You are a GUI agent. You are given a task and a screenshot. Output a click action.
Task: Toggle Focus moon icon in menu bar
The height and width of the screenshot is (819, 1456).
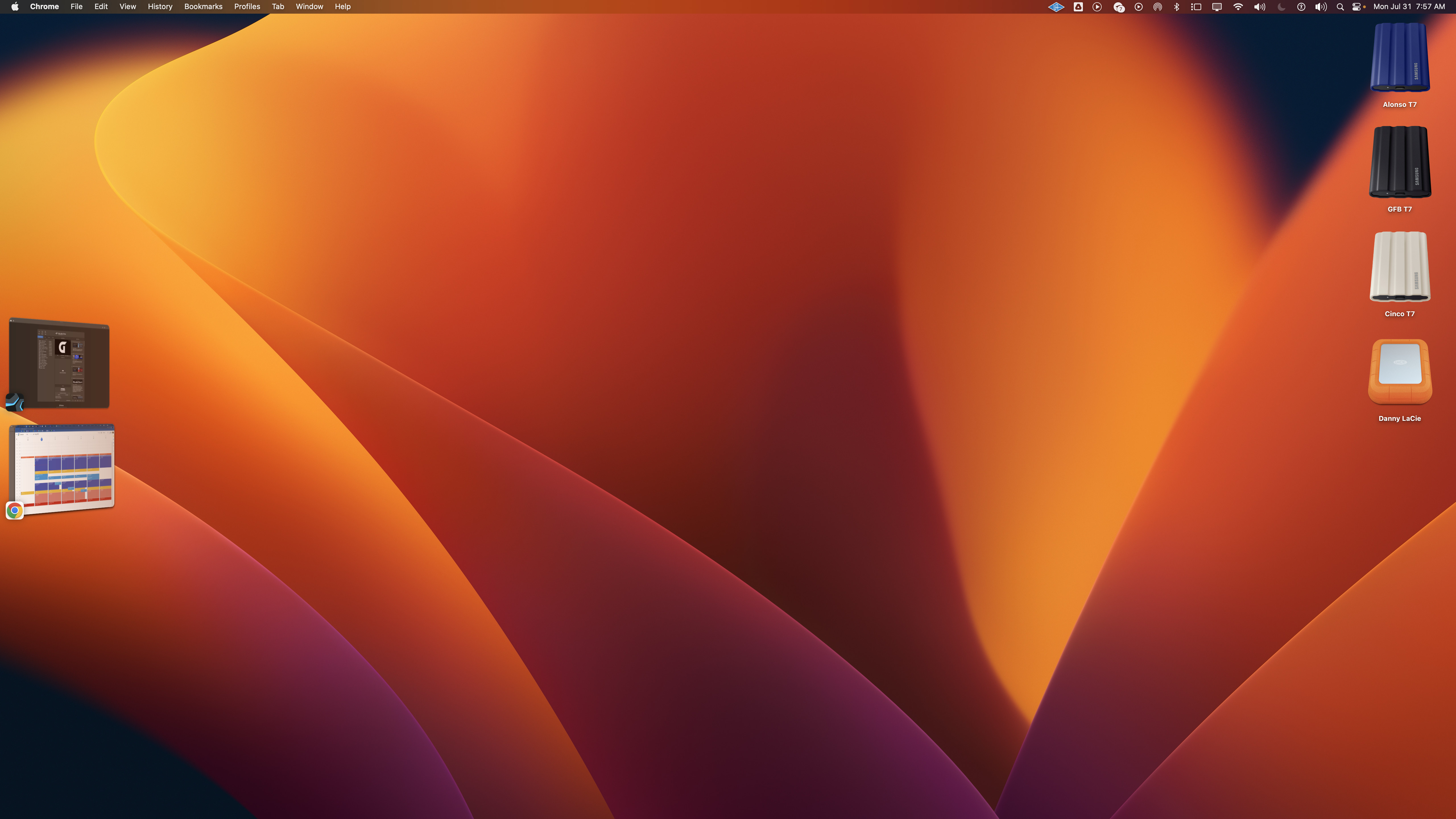[x=1281, y=7]
